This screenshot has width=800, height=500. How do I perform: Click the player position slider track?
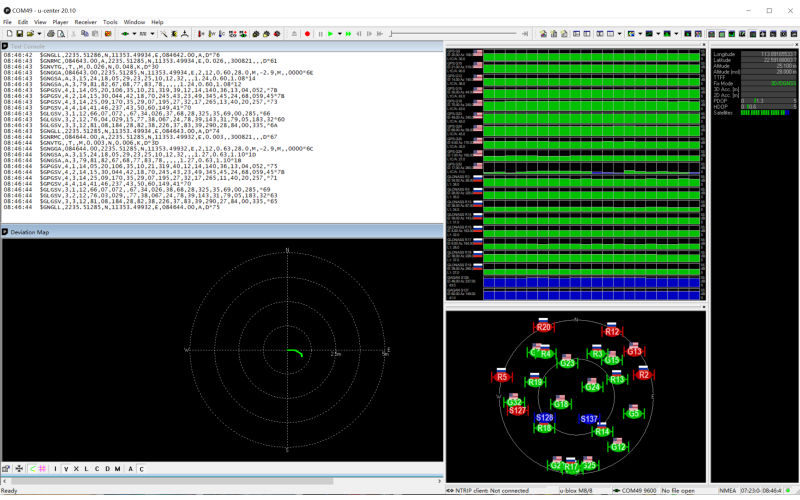pos(454,34)
